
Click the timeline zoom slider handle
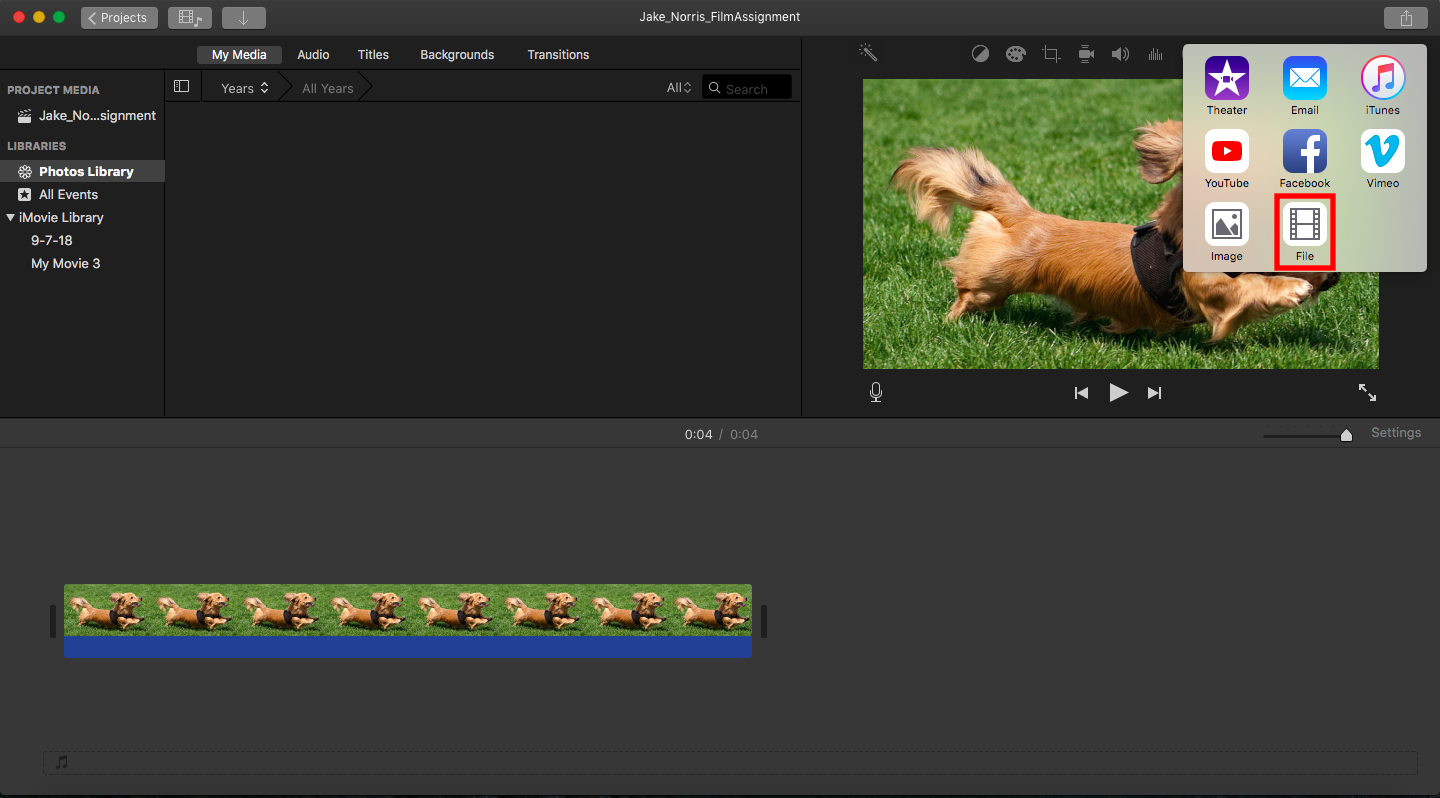(1346, 435)
